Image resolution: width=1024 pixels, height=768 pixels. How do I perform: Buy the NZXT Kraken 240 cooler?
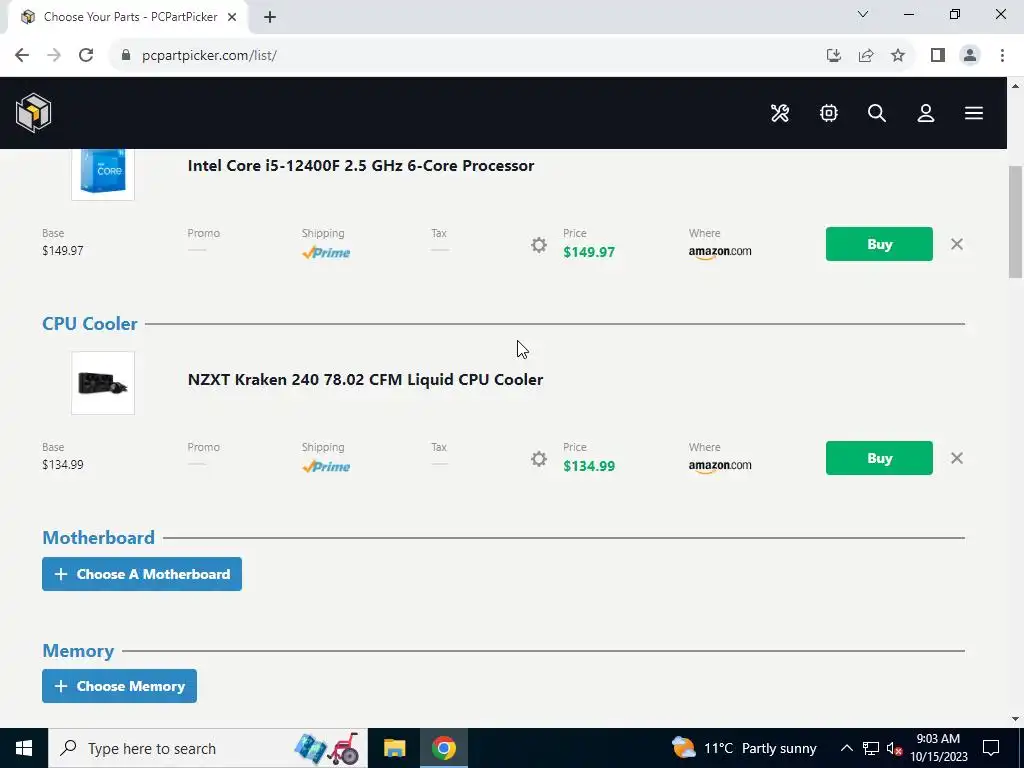coord(879,458)
